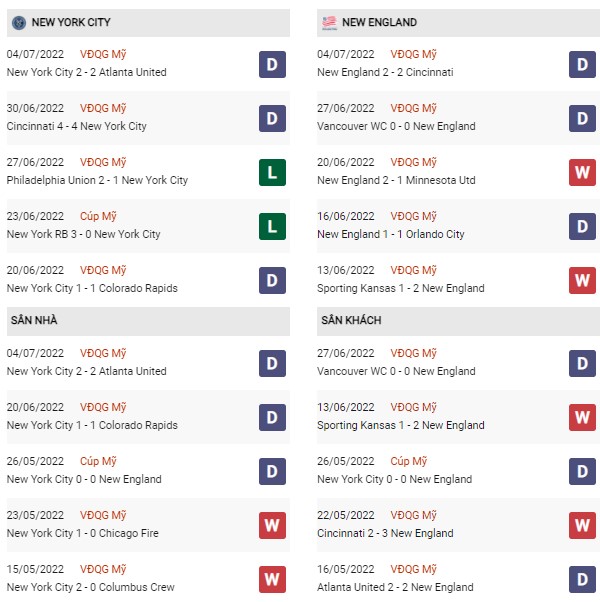The width and height of the screenshot is (600, 602).
Task: Click L badge for Philadelphia Union match
Action: coord(272,172)
